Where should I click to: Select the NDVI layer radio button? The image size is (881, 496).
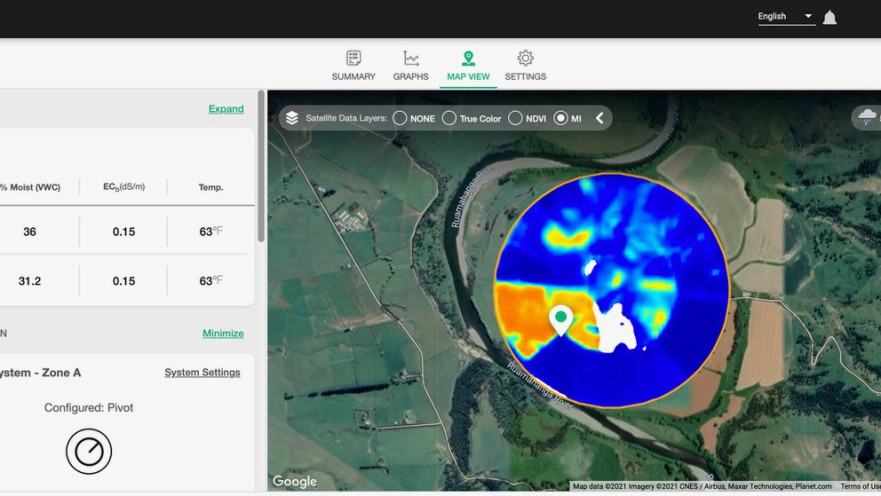tap(515, 118)
